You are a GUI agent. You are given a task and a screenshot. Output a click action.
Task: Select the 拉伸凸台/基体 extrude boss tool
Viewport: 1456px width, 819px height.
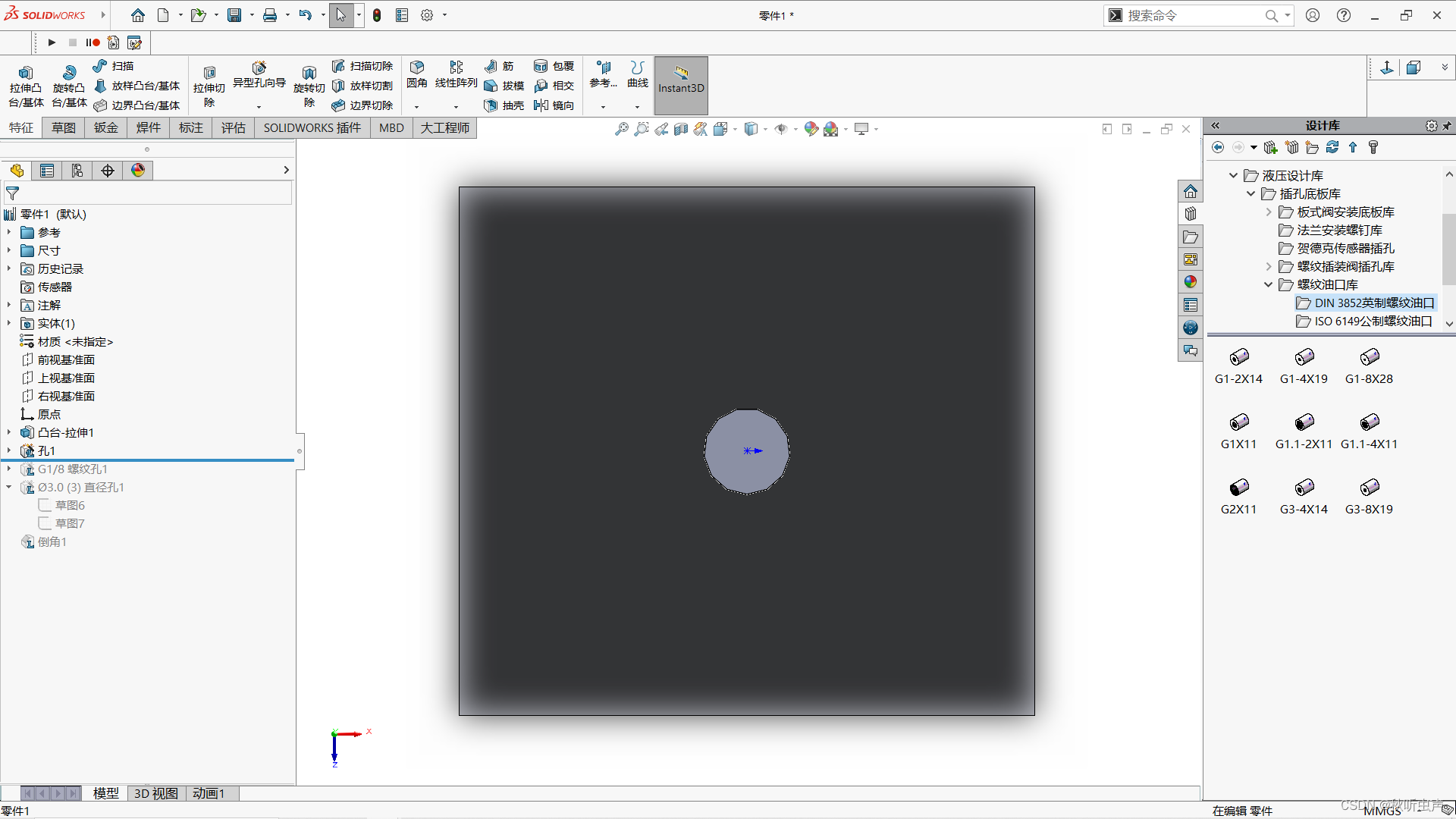click(26, 86)
